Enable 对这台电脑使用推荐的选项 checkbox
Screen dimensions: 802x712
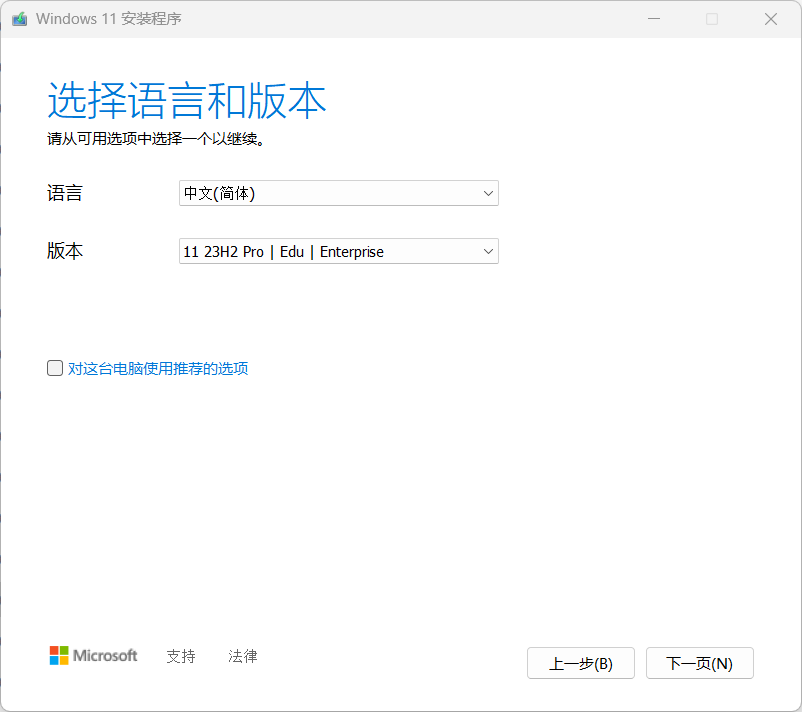click(55, 368)
